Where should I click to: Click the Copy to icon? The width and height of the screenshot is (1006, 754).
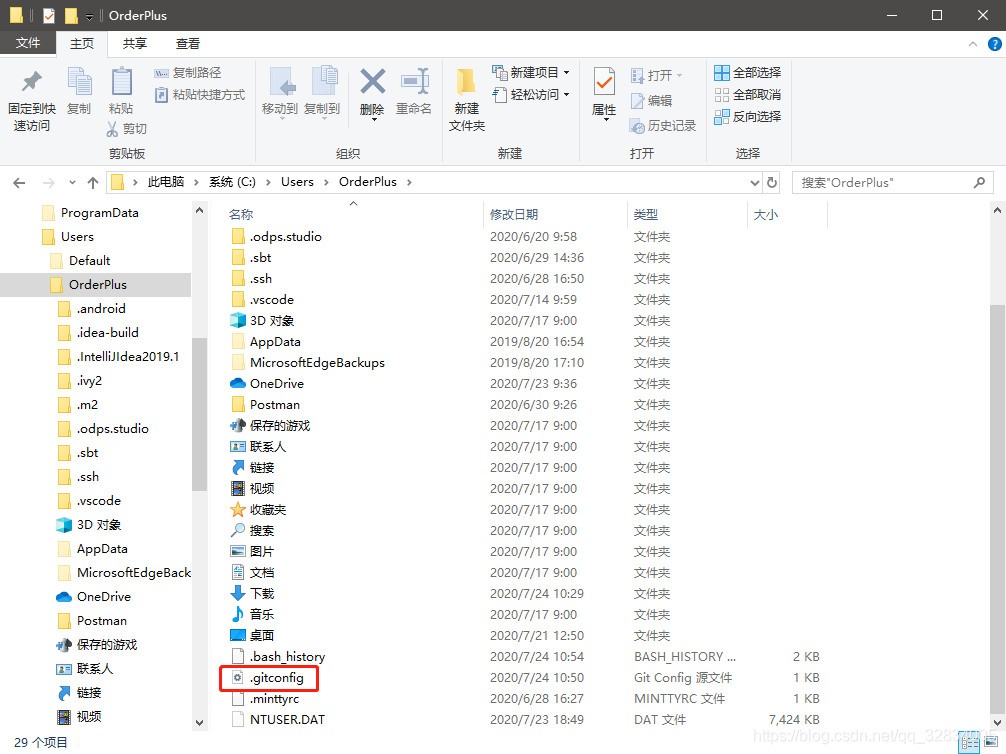point(324,81)
